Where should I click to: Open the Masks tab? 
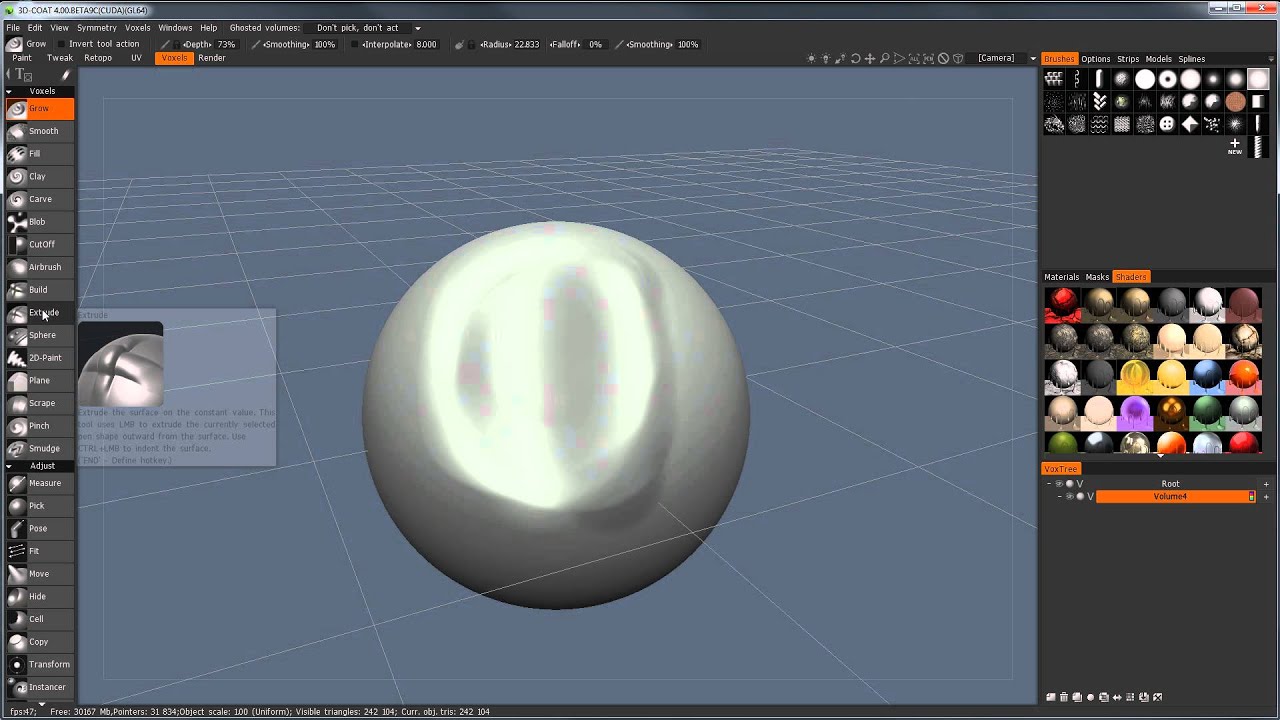1097,277
